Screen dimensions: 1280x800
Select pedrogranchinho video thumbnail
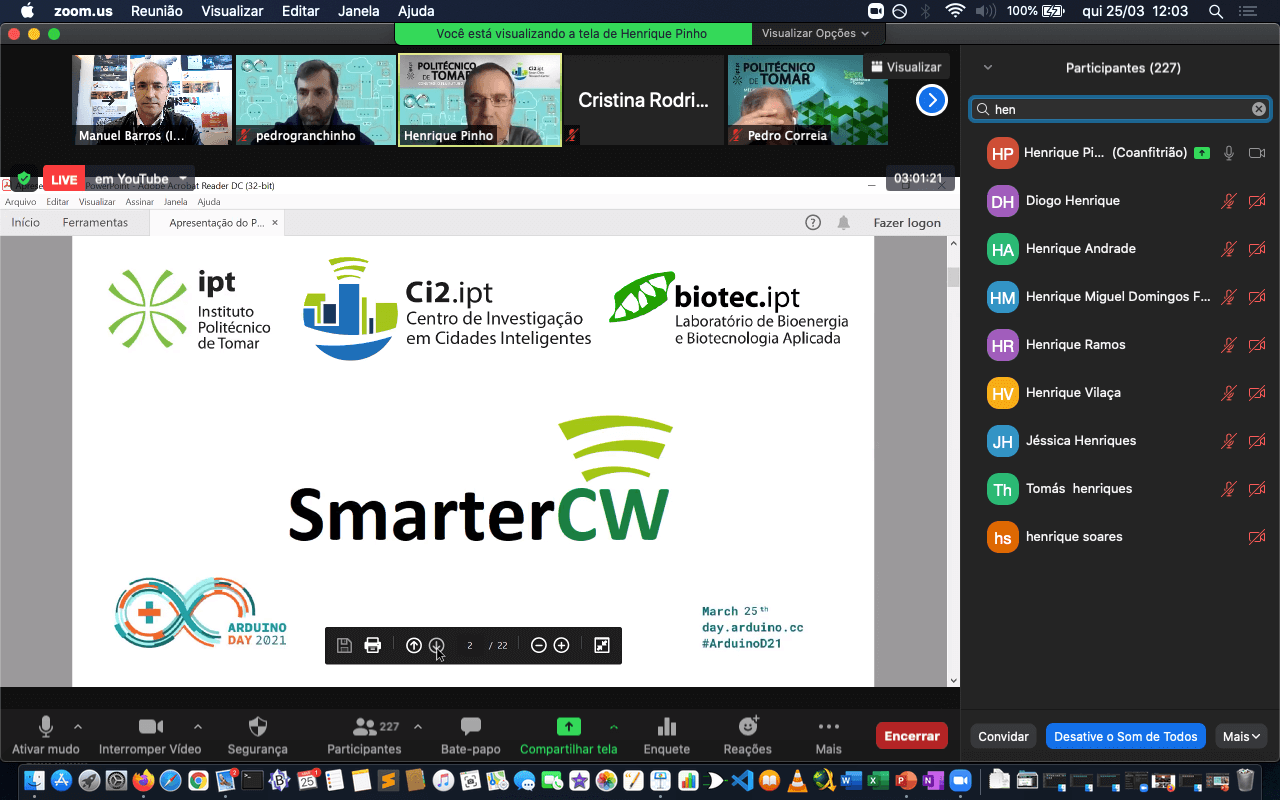(x=316, y=100)
